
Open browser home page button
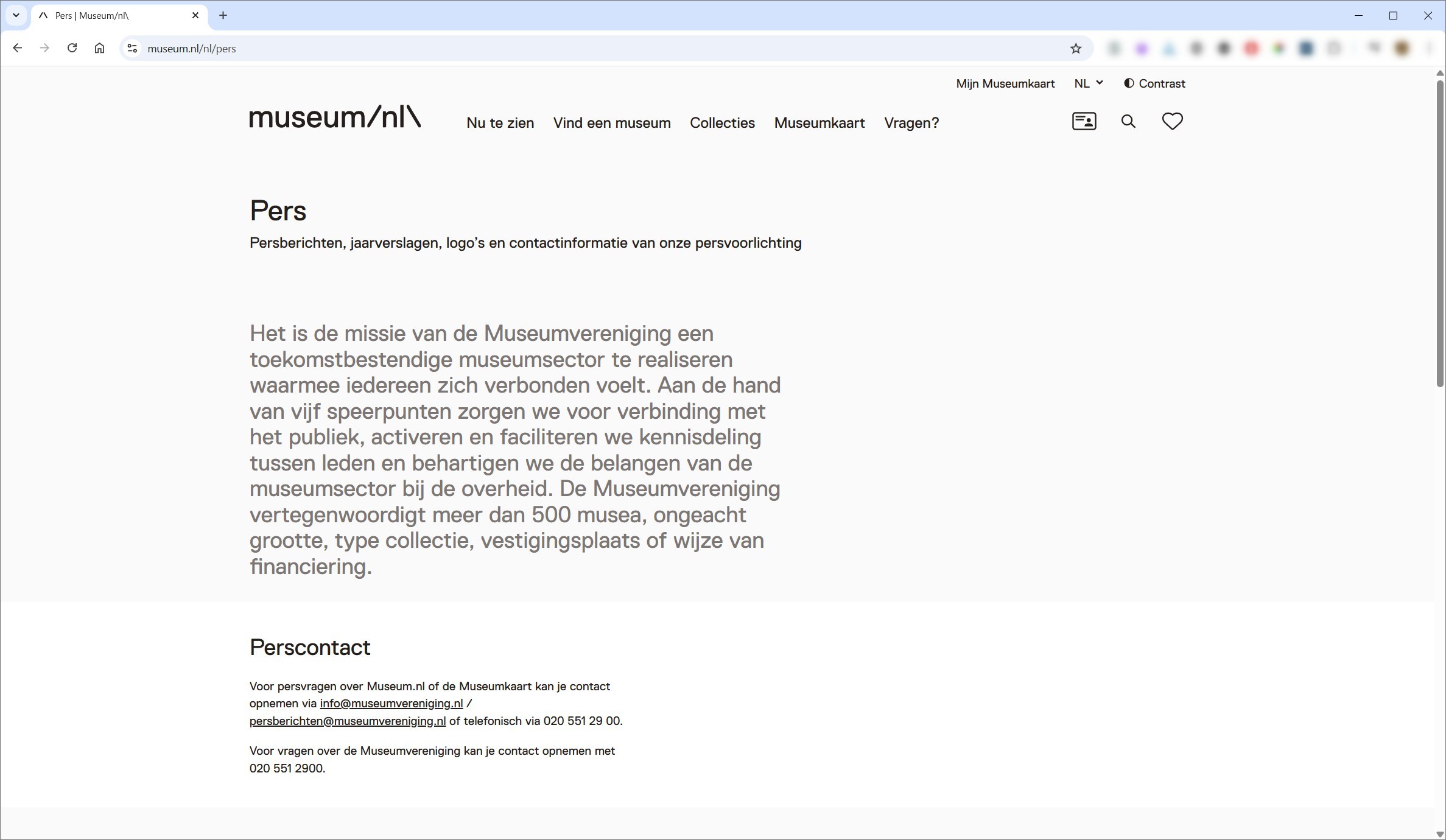point(99,48)
